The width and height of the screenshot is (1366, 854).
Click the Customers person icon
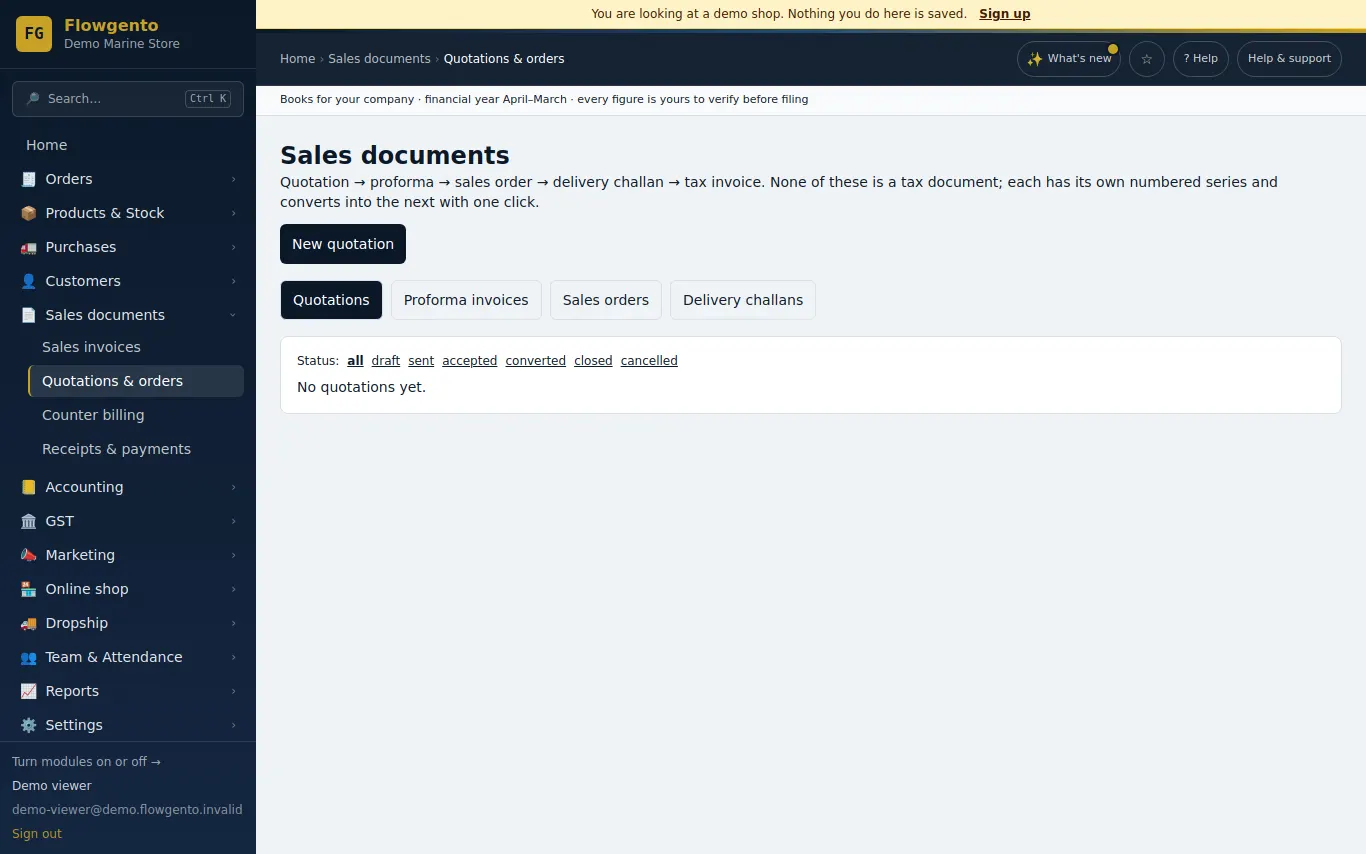(x=28, y=281)
